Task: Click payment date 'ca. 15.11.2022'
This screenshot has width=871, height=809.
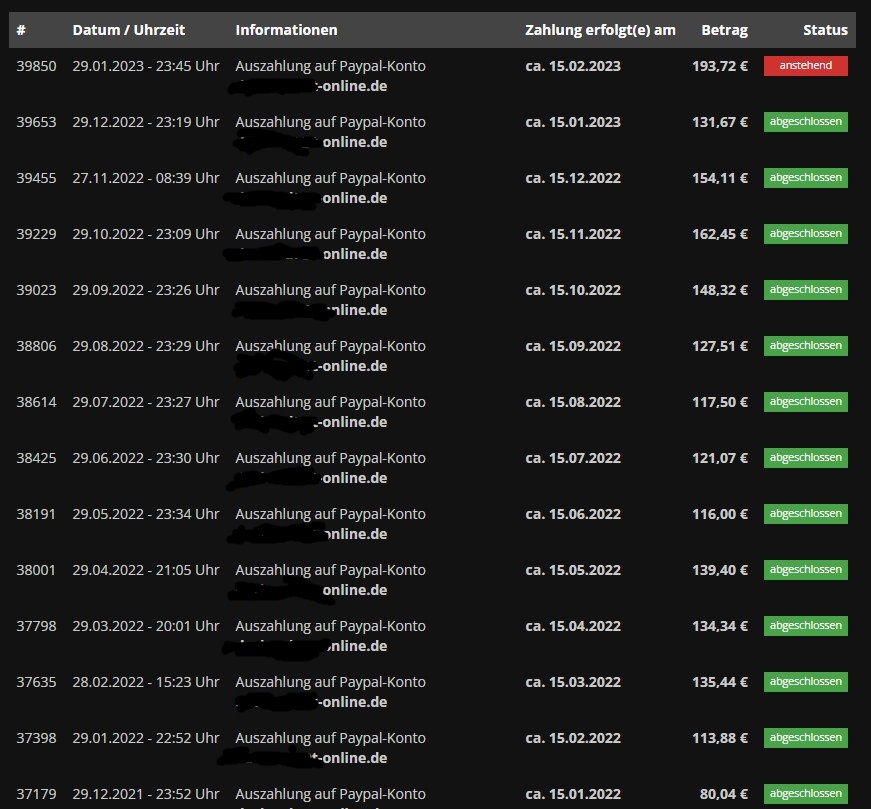Action: tap(573, 234)
